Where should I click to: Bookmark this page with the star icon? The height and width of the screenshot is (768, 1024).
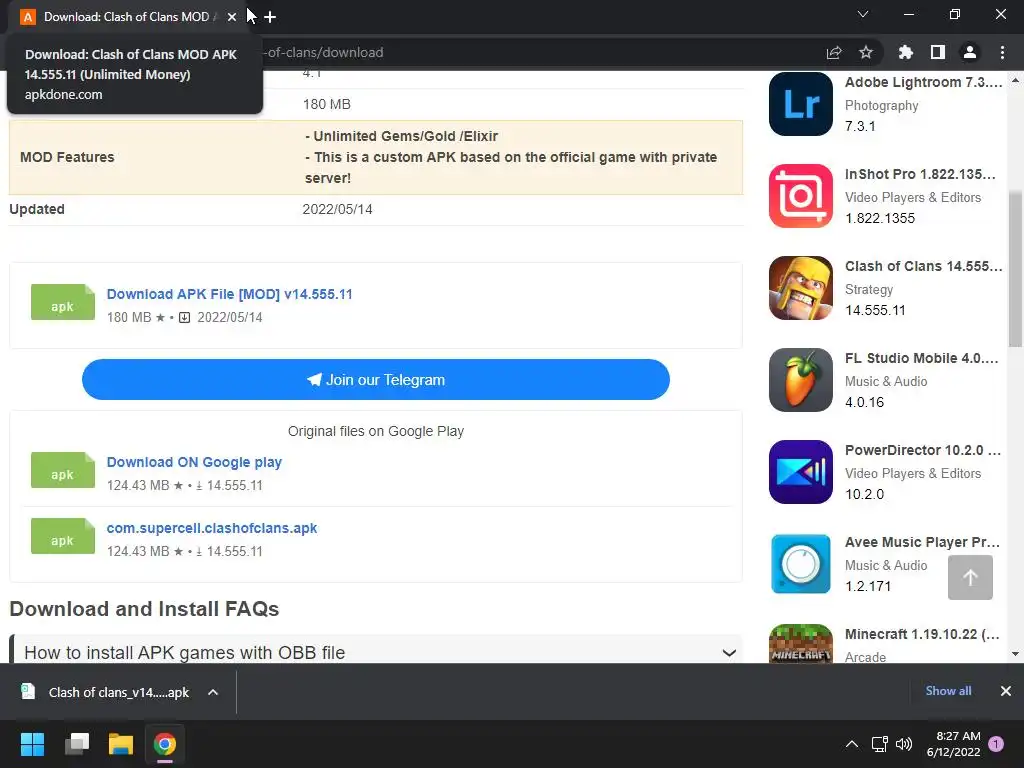point(866,52)
